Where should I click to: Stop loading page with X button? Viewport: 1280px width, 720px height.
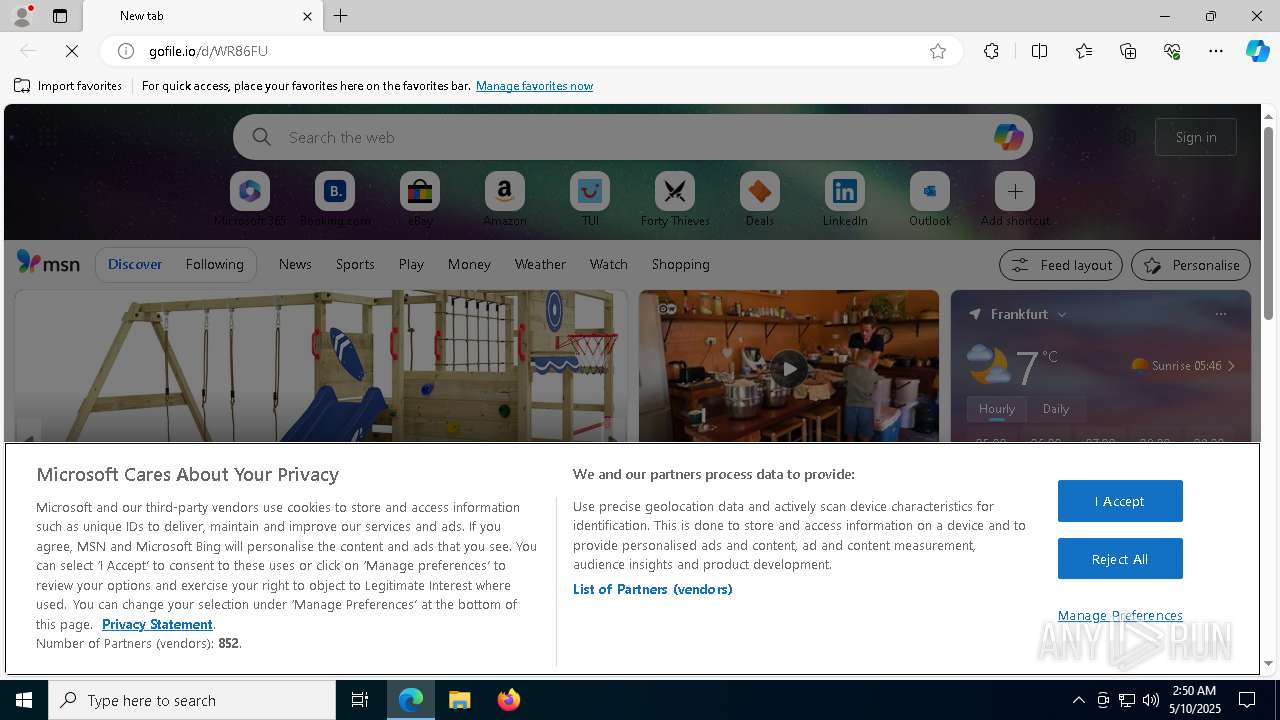point(72,51)
